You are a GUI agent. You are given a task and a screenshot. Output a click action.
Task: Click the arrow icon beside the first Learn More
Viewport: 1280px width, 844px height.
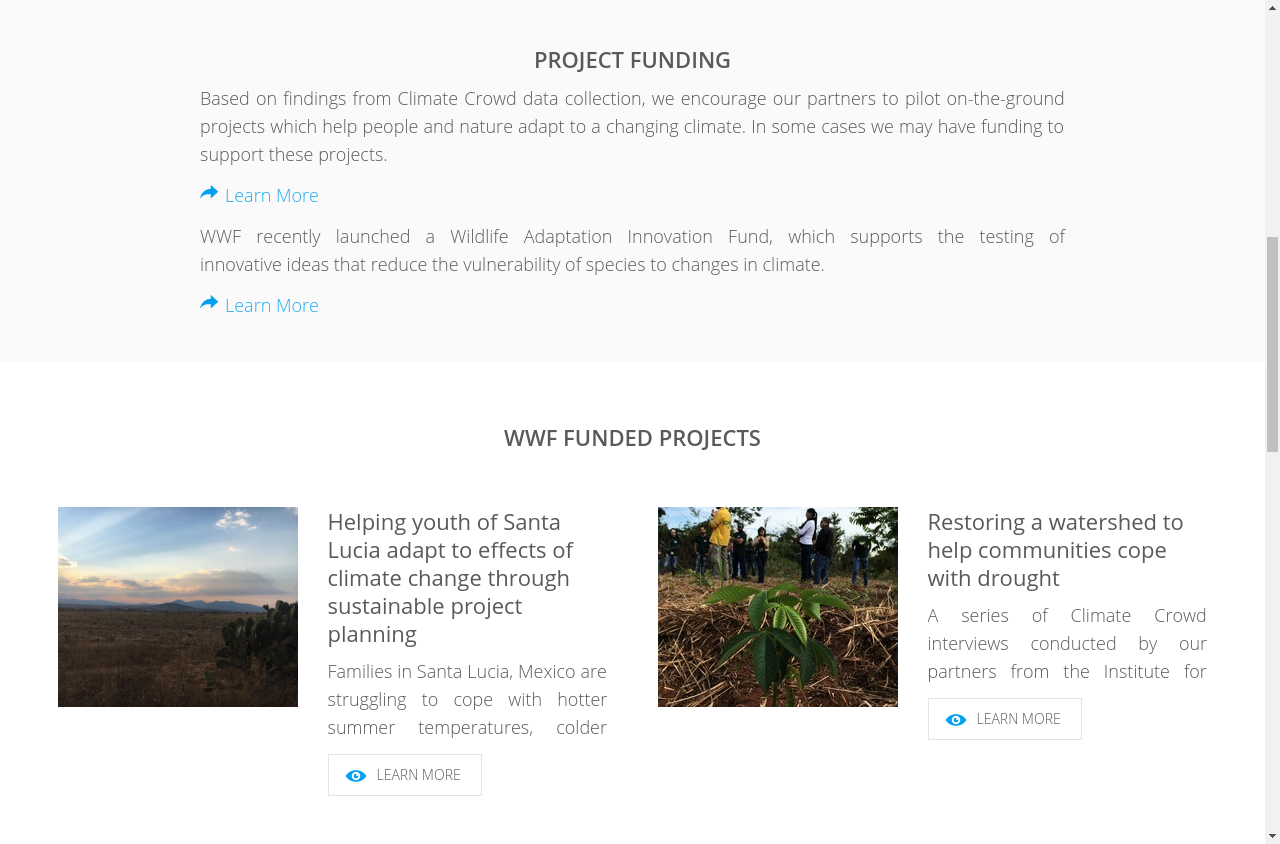pyautogui.click(x=209, y=193)
